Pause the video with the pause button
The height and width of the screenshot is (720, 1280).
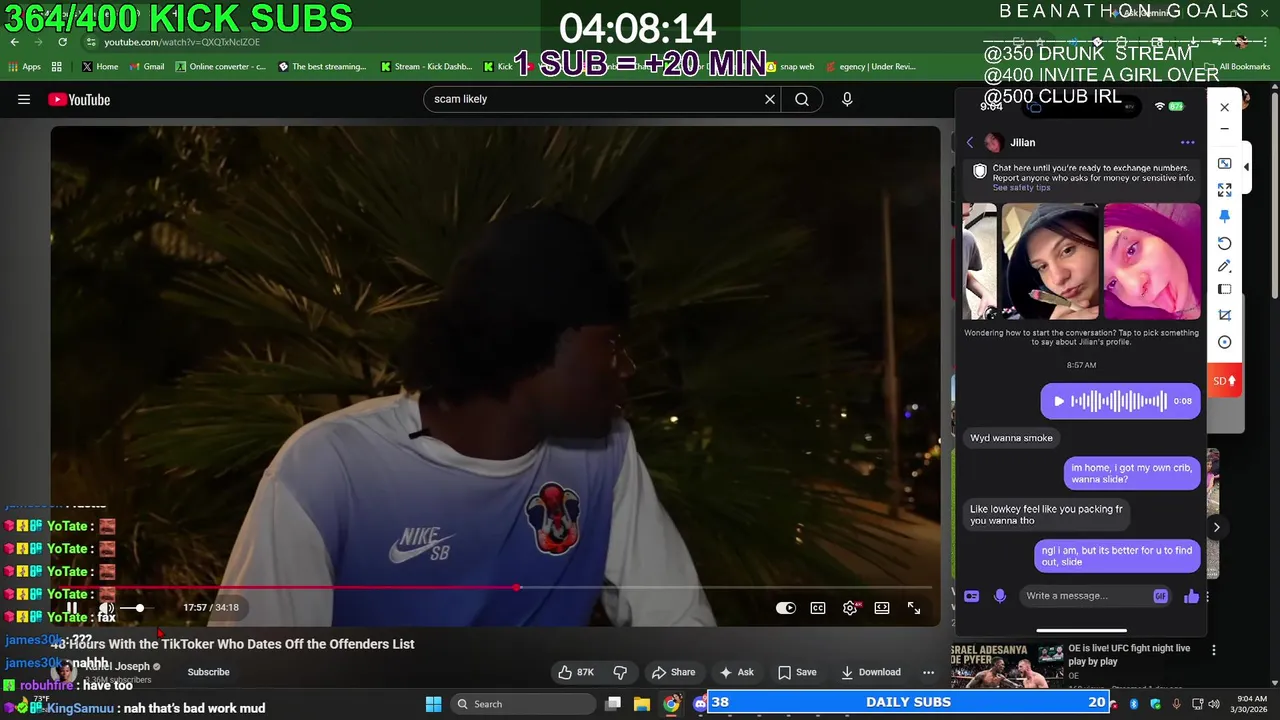pyautogui.click(x=72, y=607)
